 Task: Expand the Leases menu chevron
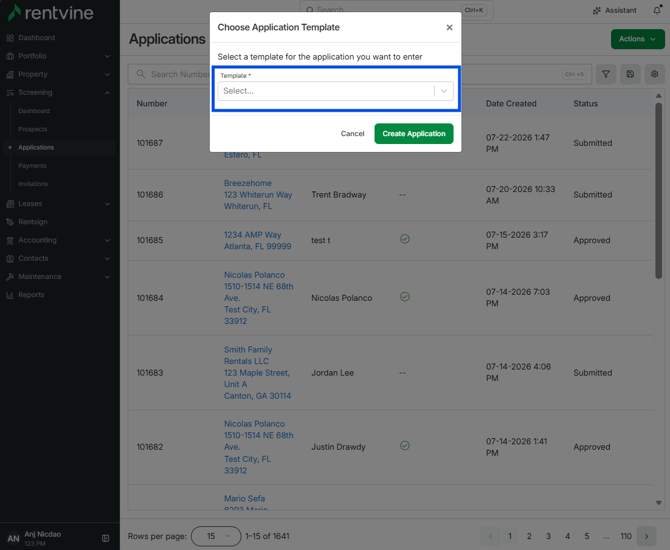pos(107,204)
